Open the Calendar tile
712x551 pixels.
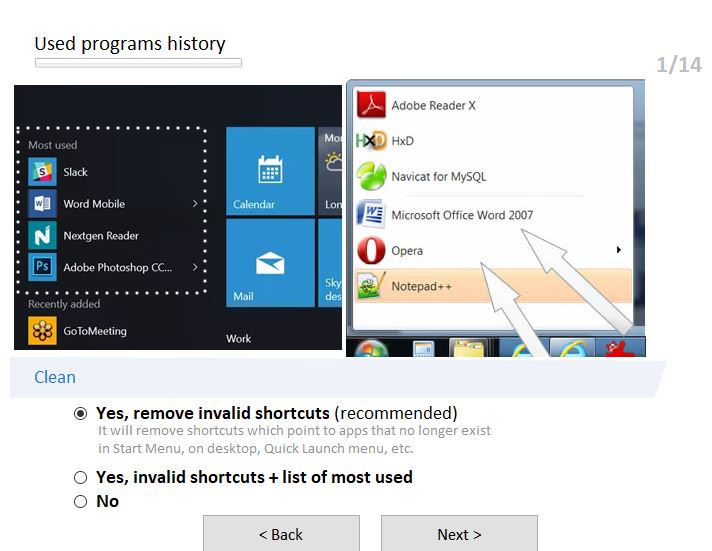pos(270,171)
